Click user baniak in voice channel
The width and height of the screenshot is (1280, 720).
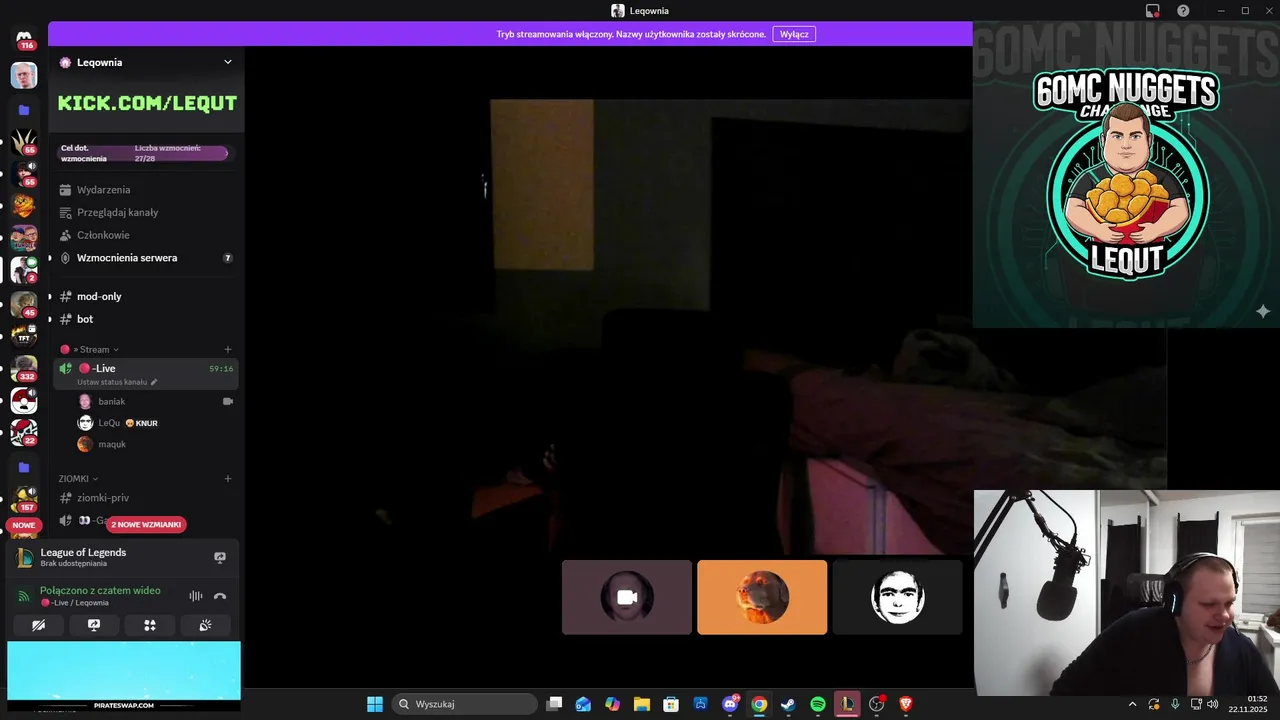[155, 401]
